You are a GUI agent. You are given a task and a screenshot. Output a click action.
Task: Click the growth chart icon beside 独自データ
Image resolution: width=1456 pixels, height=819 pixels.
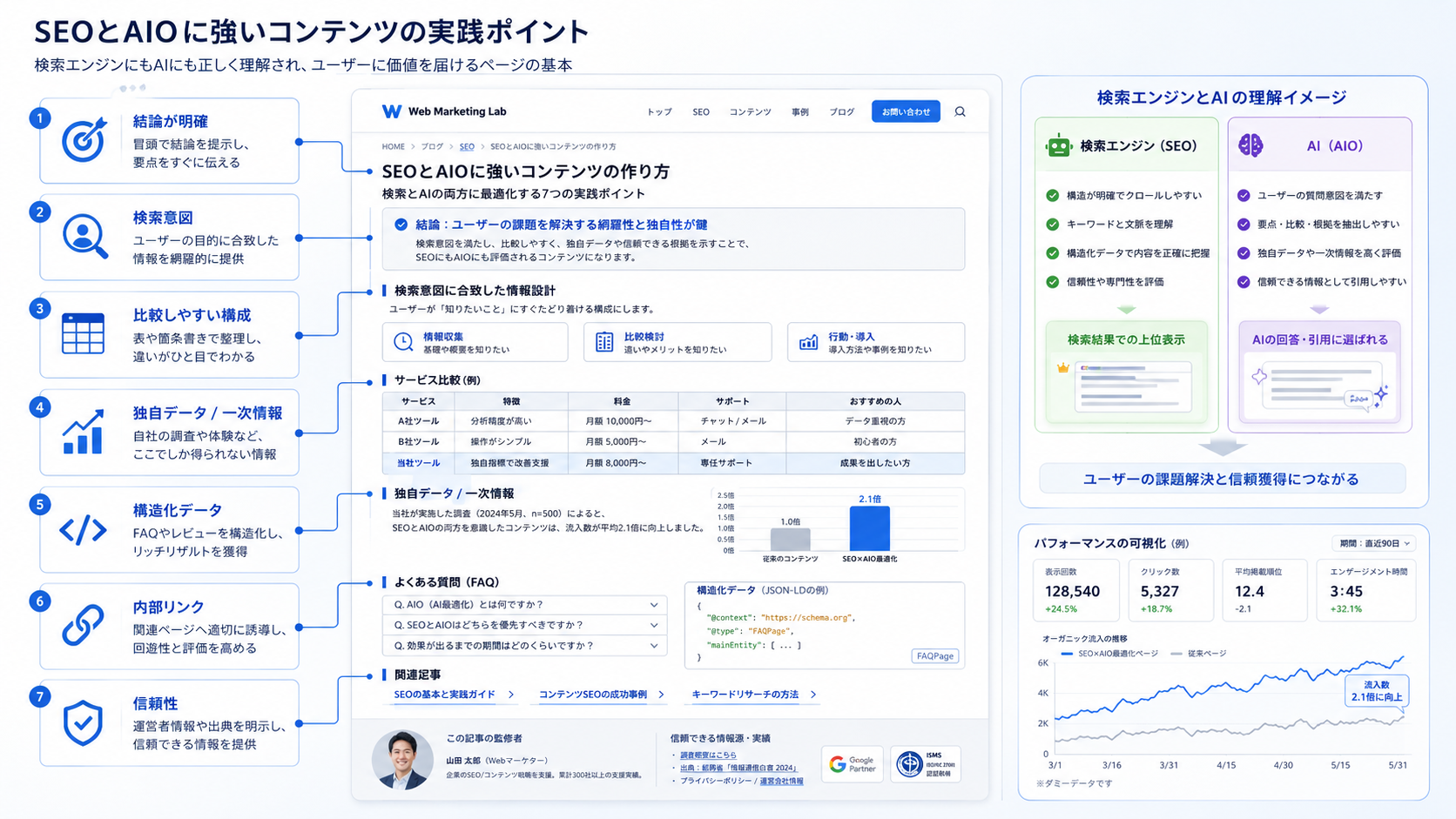tap(84, 432)
